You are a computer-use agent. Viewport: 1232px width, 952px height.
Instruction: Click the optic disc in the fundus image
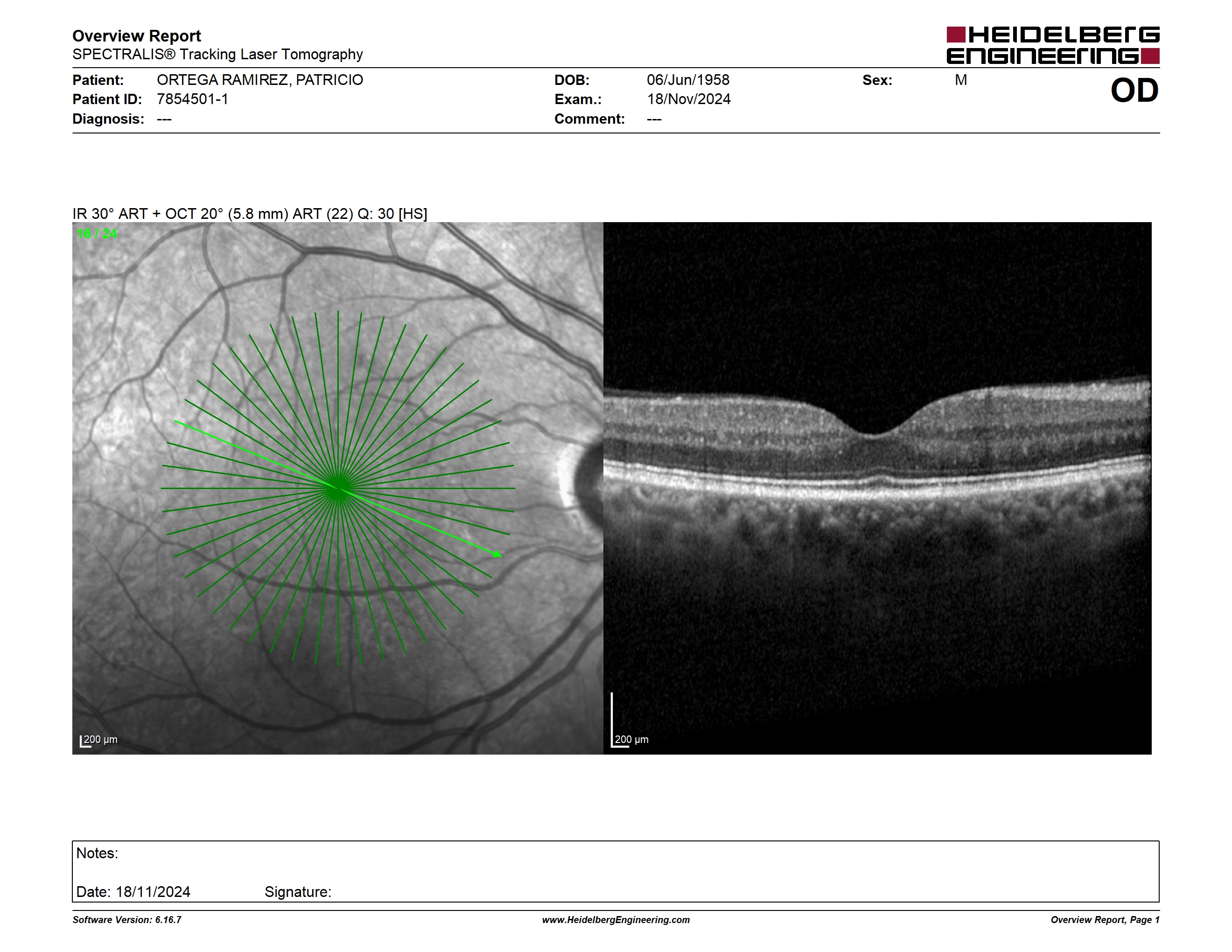588,485
